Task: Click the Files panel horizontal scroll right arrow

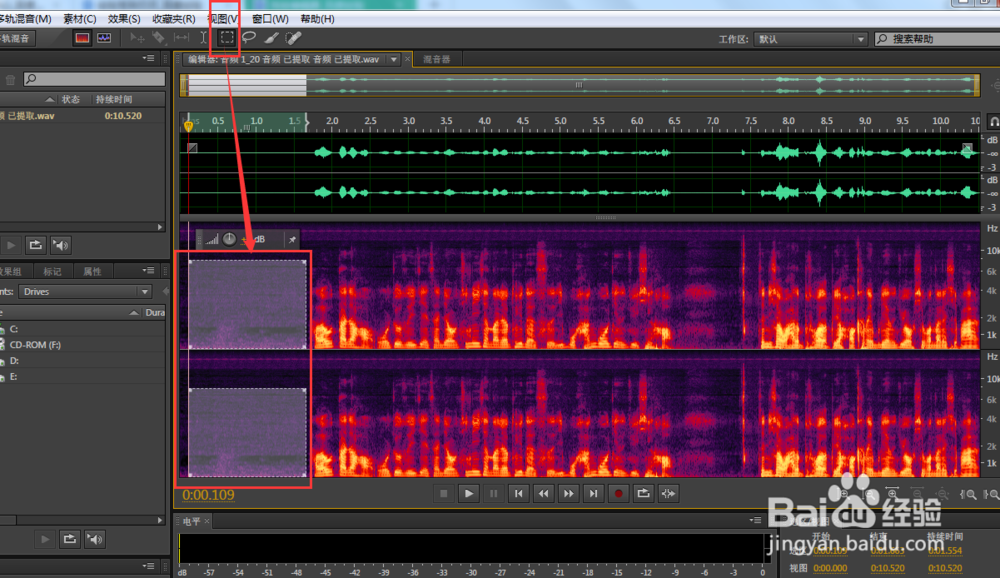Action: [160, 227]
